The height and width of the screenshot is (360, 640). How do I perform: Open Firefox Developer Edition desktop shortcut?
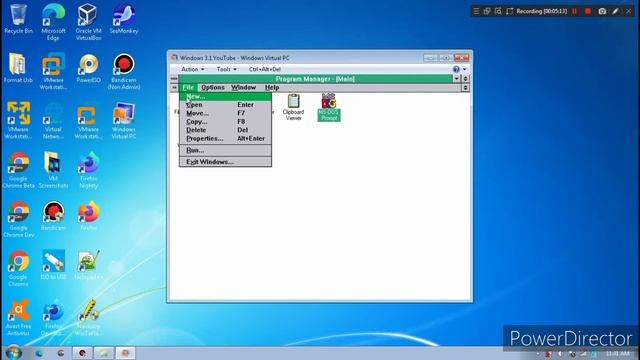(53, 318)
